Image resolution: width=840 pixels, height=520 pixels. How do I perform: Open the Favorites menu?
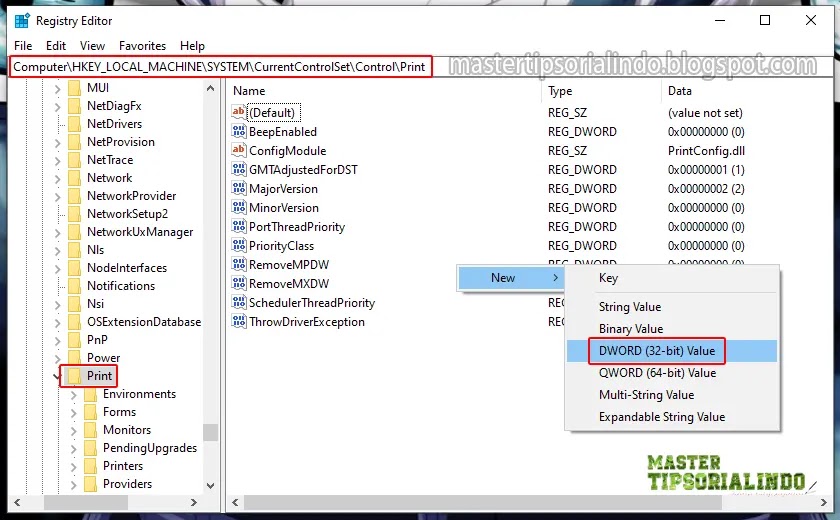coord(142,46)
